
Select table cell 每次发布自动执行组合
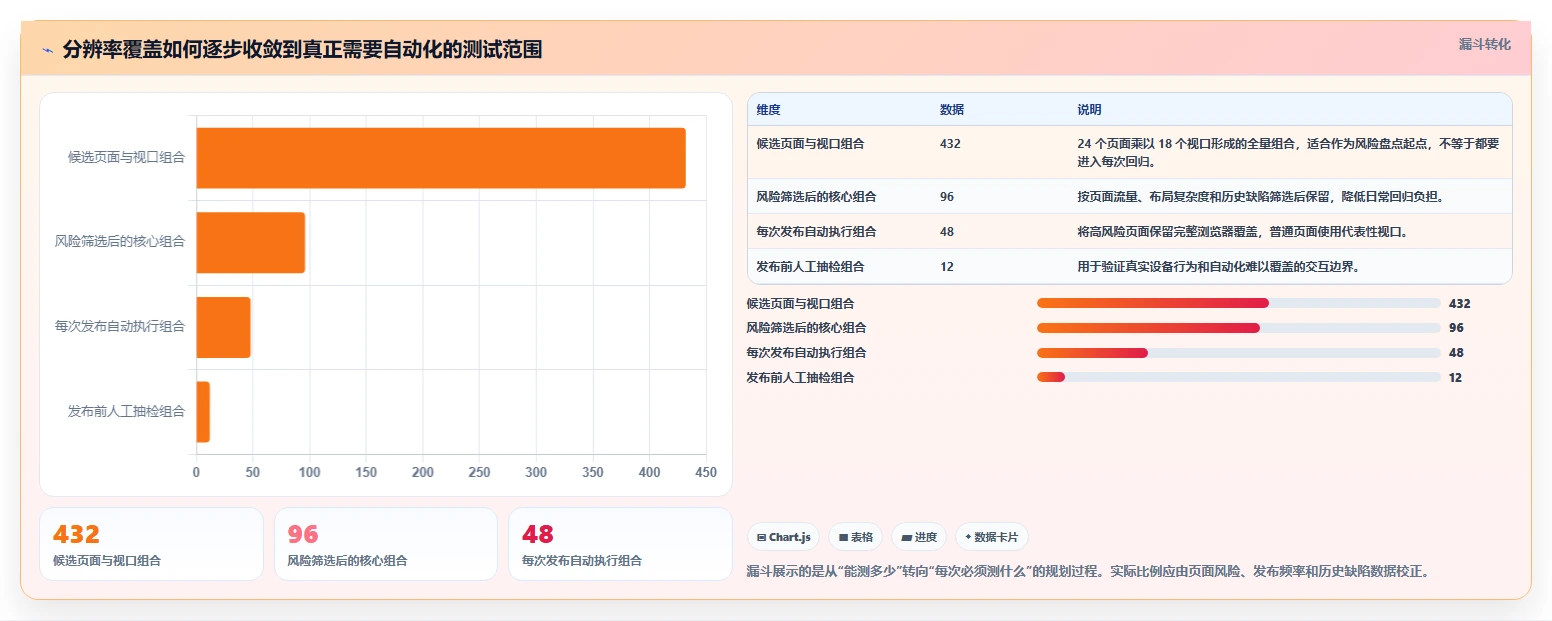click(816, 231)
